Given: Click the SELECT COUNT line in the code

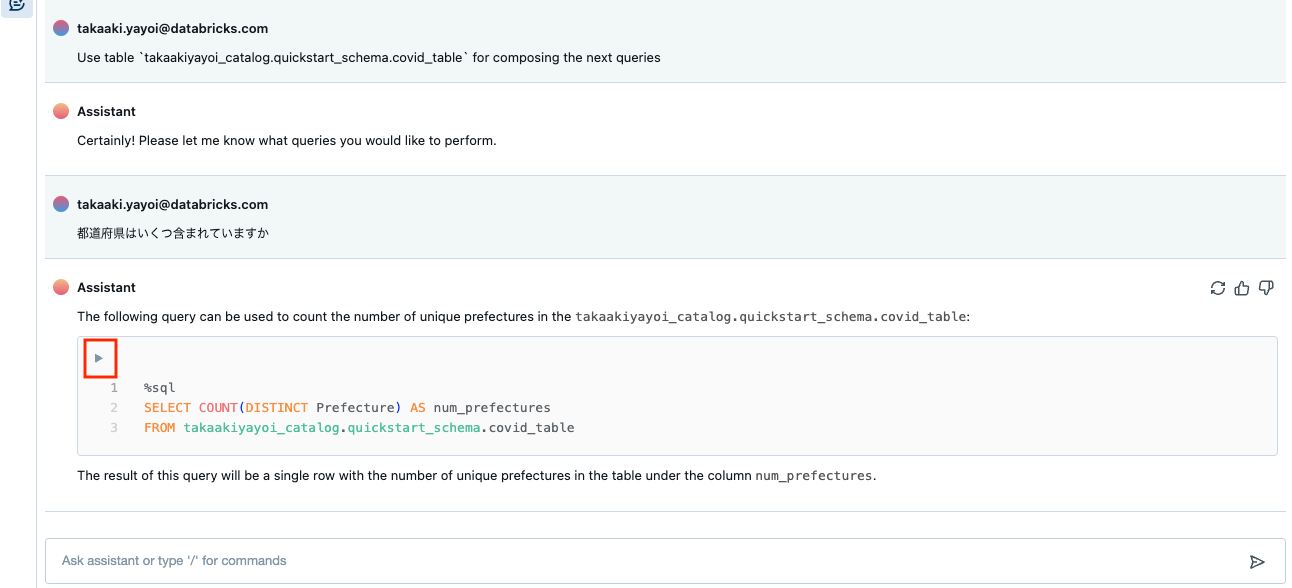Looking at the screenshot, I should click(347, 408).
